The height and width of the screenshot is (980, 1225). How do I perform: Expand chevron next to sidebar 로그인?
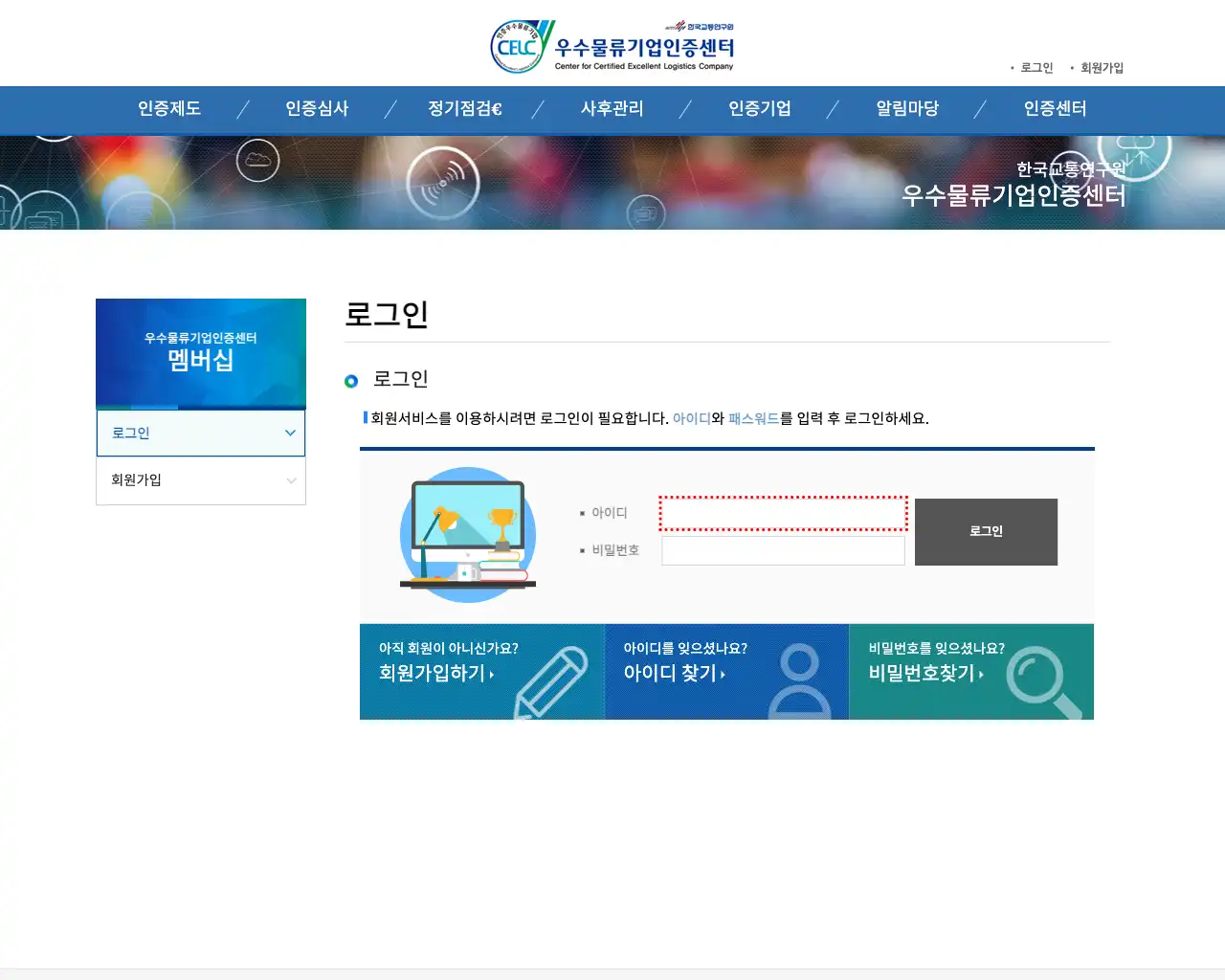290,434
